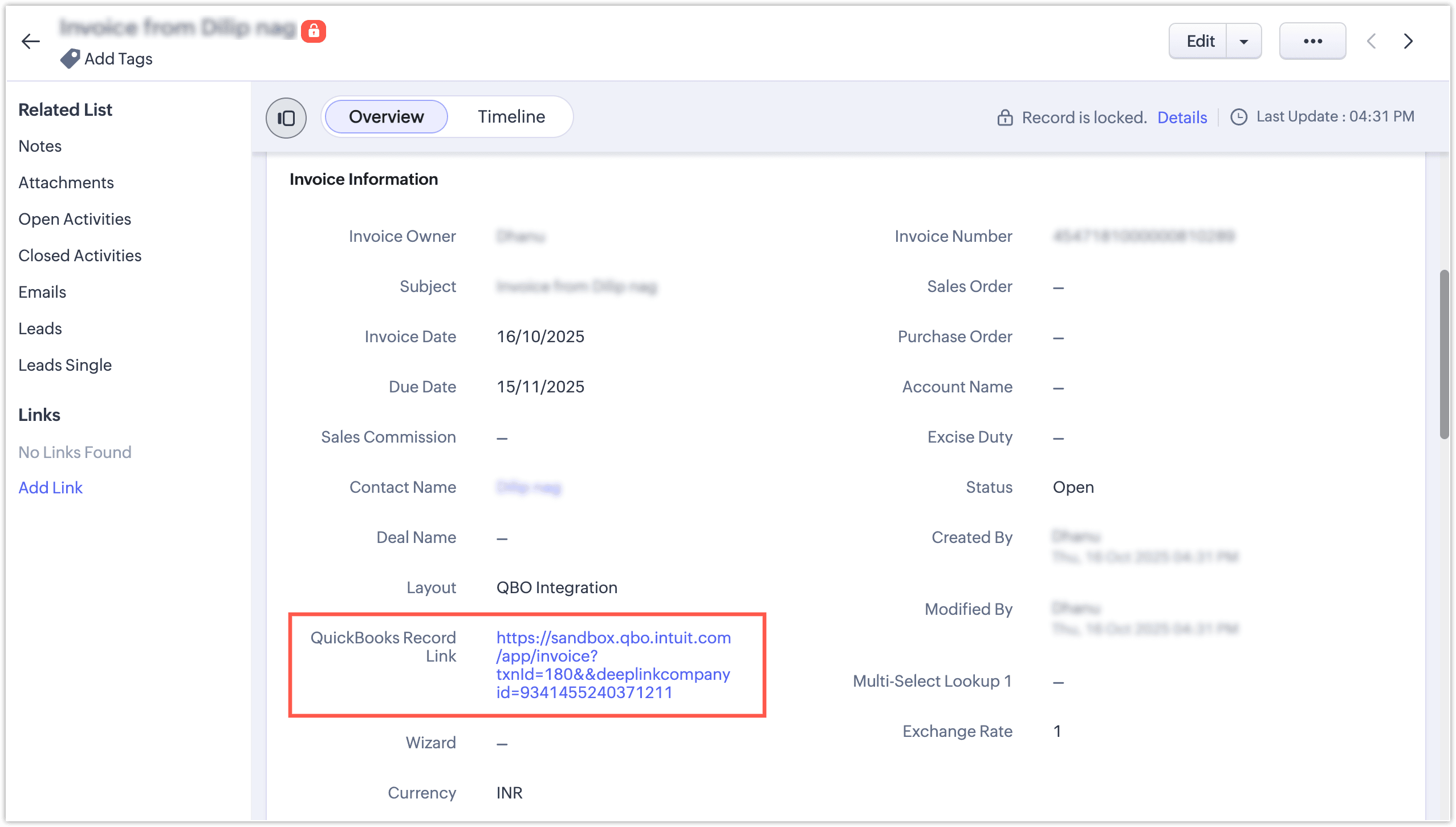1456x827 pixels.
Task: Open Closed Activities in Related List
Action: [x=80, y=256]
